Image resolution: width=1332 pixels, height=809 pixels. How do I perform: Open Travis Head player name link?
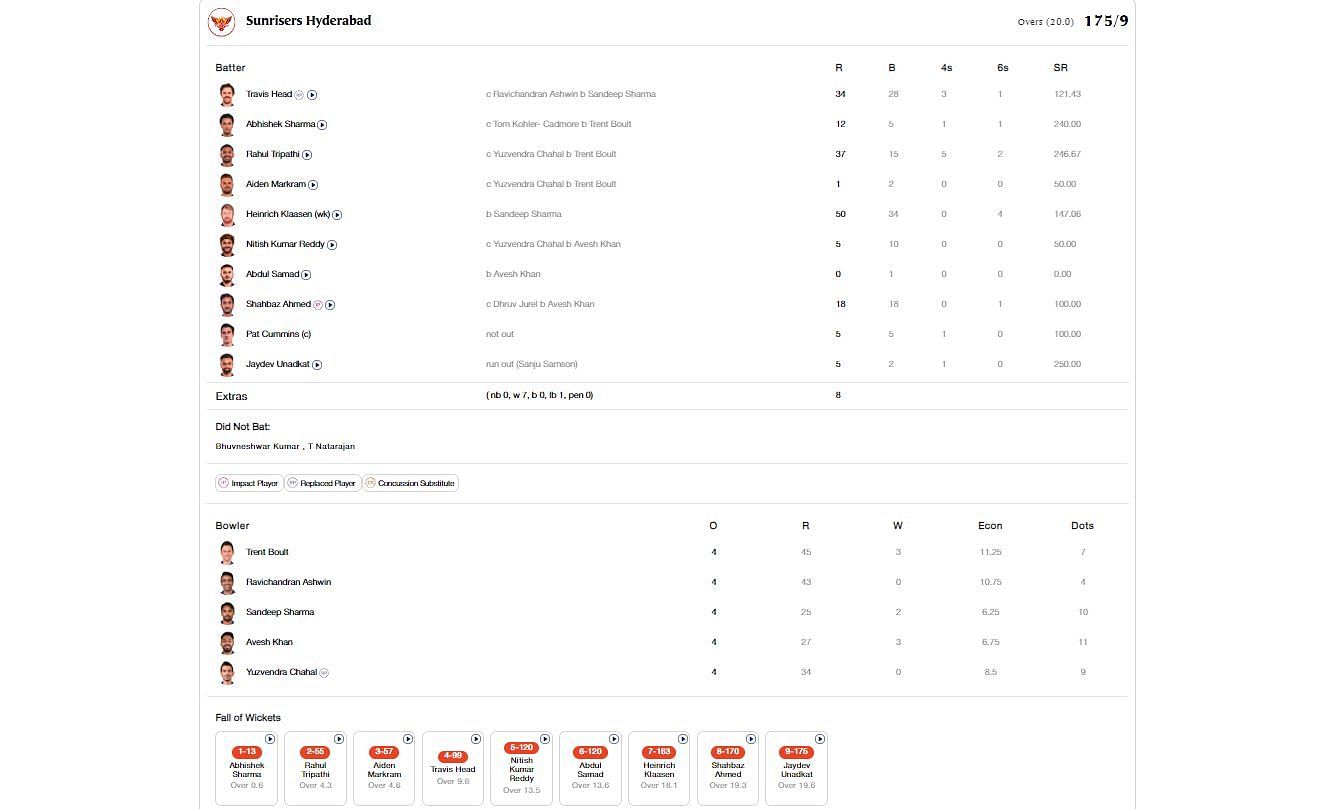pos(269,94)
